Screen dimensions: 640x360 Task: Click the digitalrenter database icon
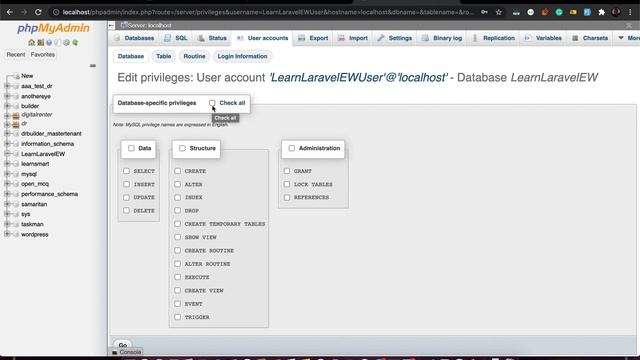16,116
